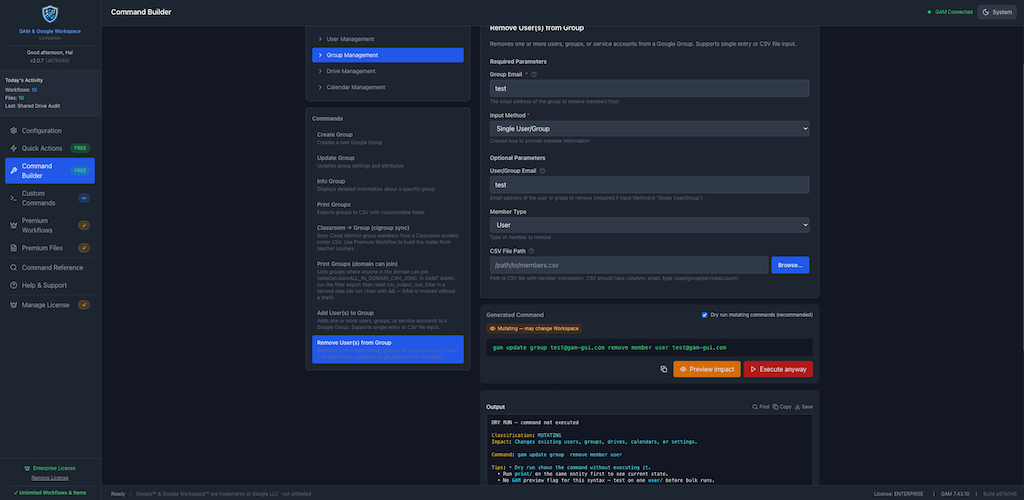Click the FREE badge on Quick Actions
This screenshot has width=1024, height=500.
80,148
